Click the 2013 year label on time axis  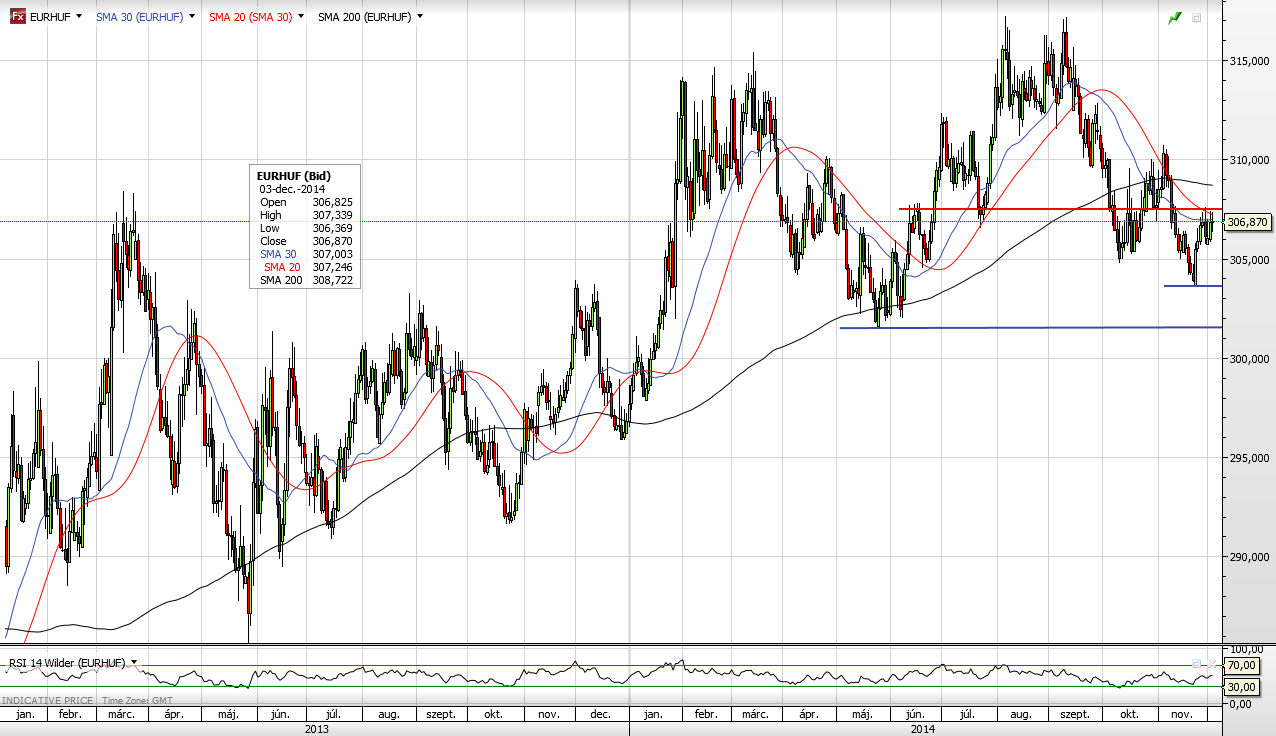coord(315,729)
